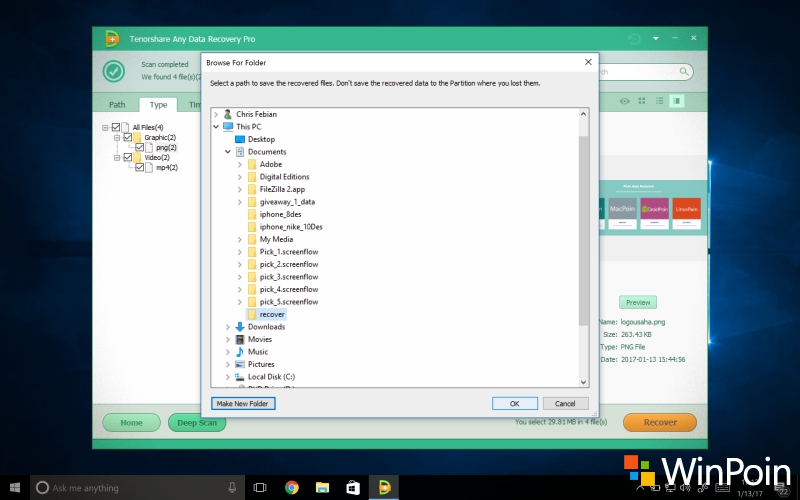Viewport: 800px width, 500px height.
Task: Open File Explorer from the taskbar
Action: pos(322,488)
